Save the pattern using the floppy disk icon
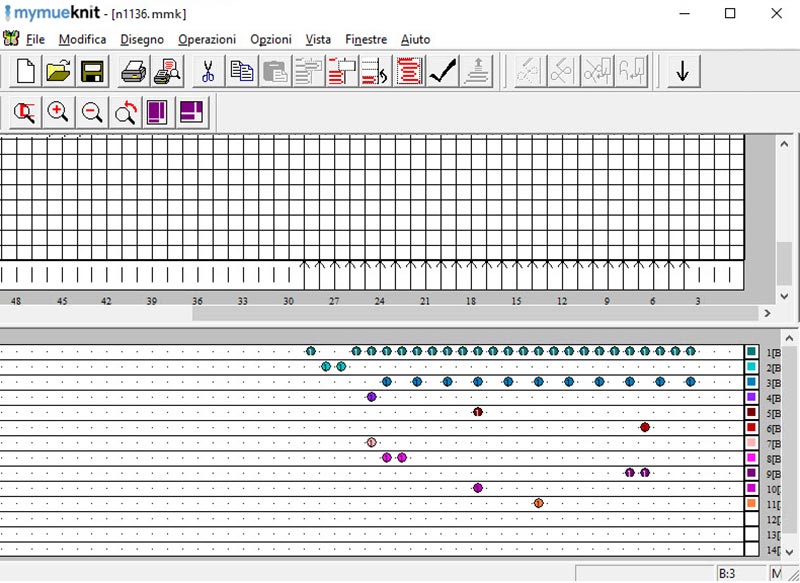Viewport: 800px width, 583px height. 92,72
